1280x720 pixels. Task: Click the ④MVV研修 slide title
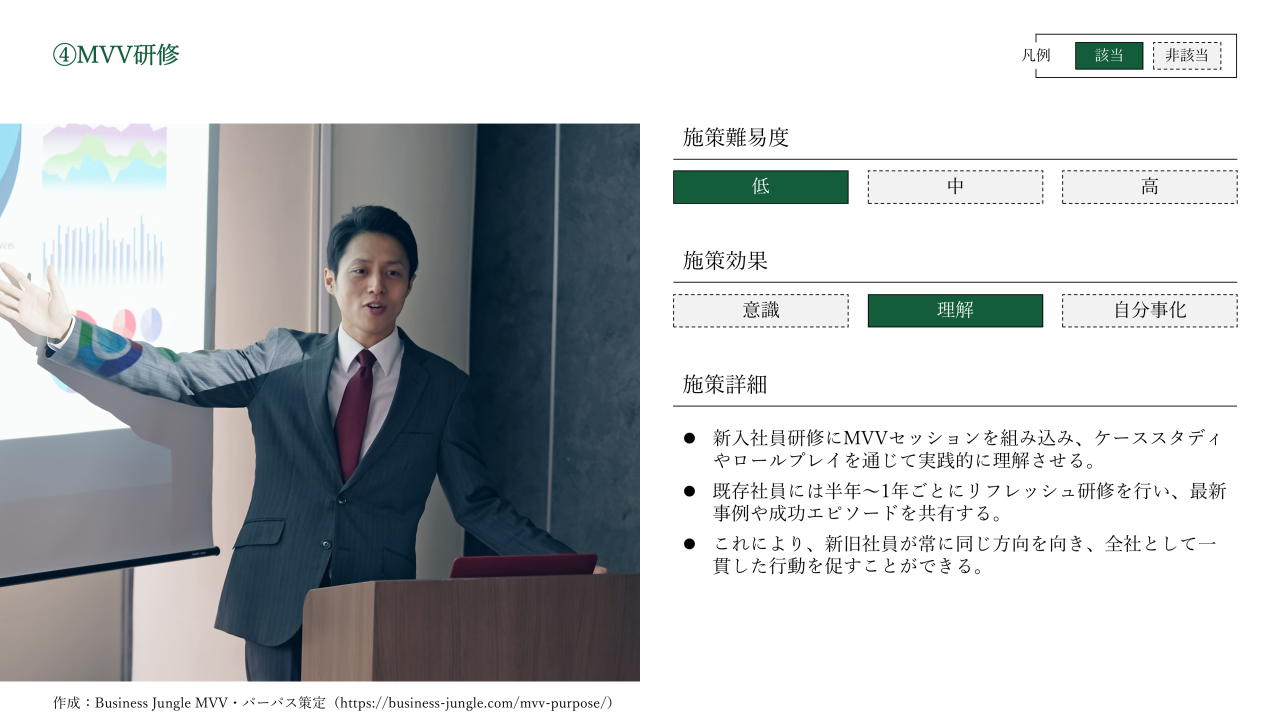[x=116, y=55]
